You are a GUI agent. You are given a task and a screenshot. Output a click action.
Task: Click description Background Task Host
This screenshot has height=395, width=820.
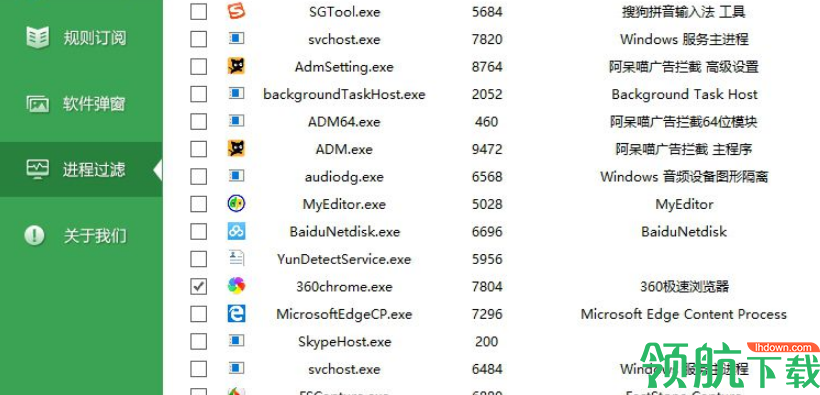[x=684, y=95]
